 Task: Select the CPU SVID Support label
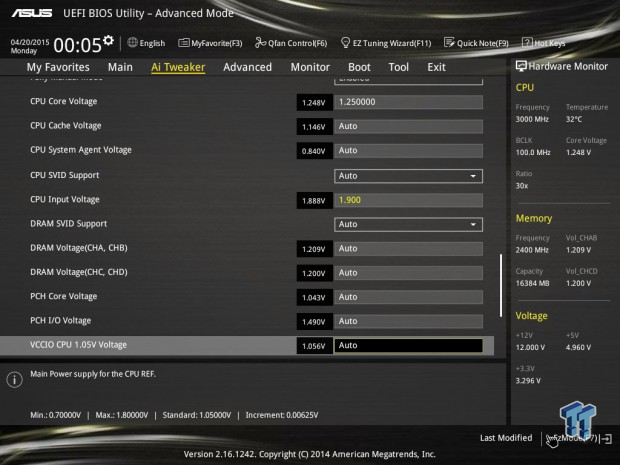click(64, 175)
